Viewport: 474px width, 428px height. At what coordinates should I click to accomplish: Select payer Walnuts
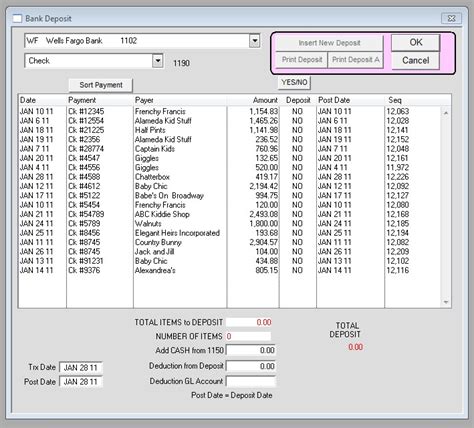[x=148, y=223]
